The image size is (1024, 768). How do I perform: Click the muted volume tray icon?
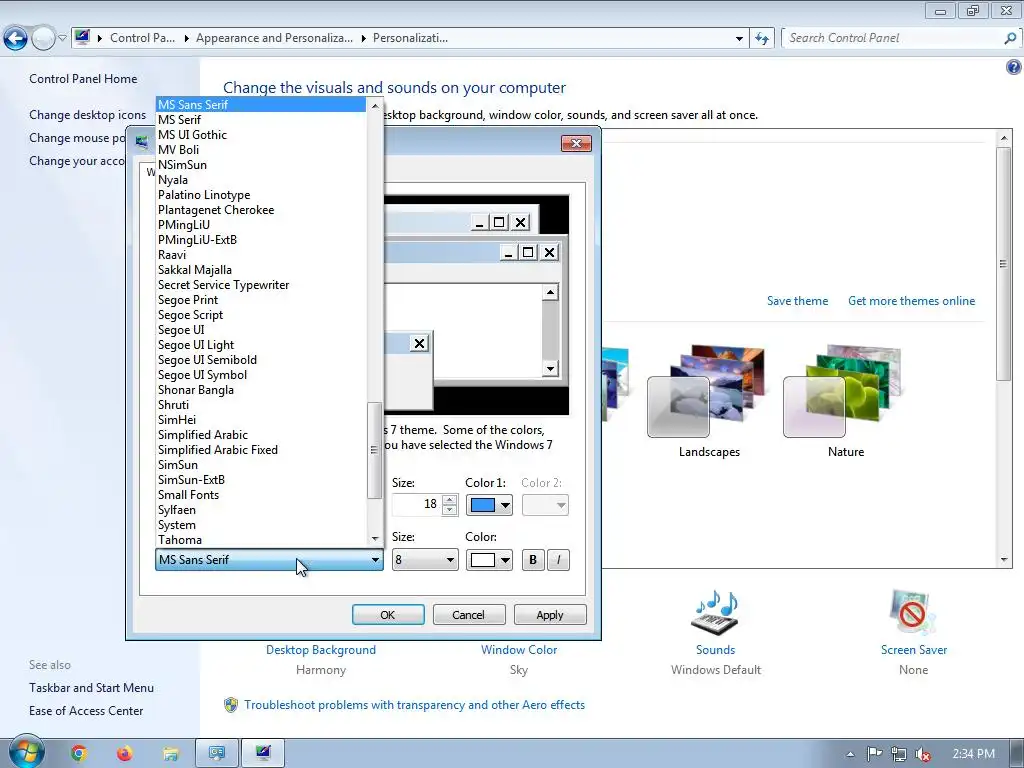922,754
